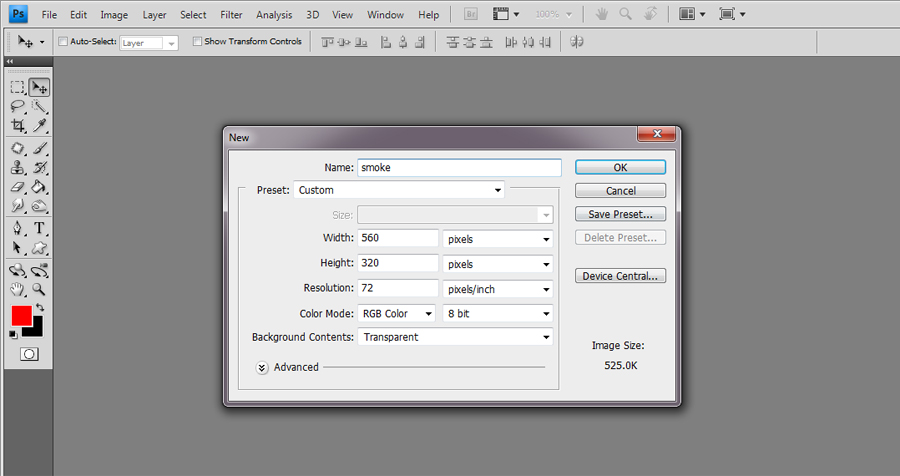
Task: Select the Move tool in the tools panel
Action: click(x=39, y=87)
